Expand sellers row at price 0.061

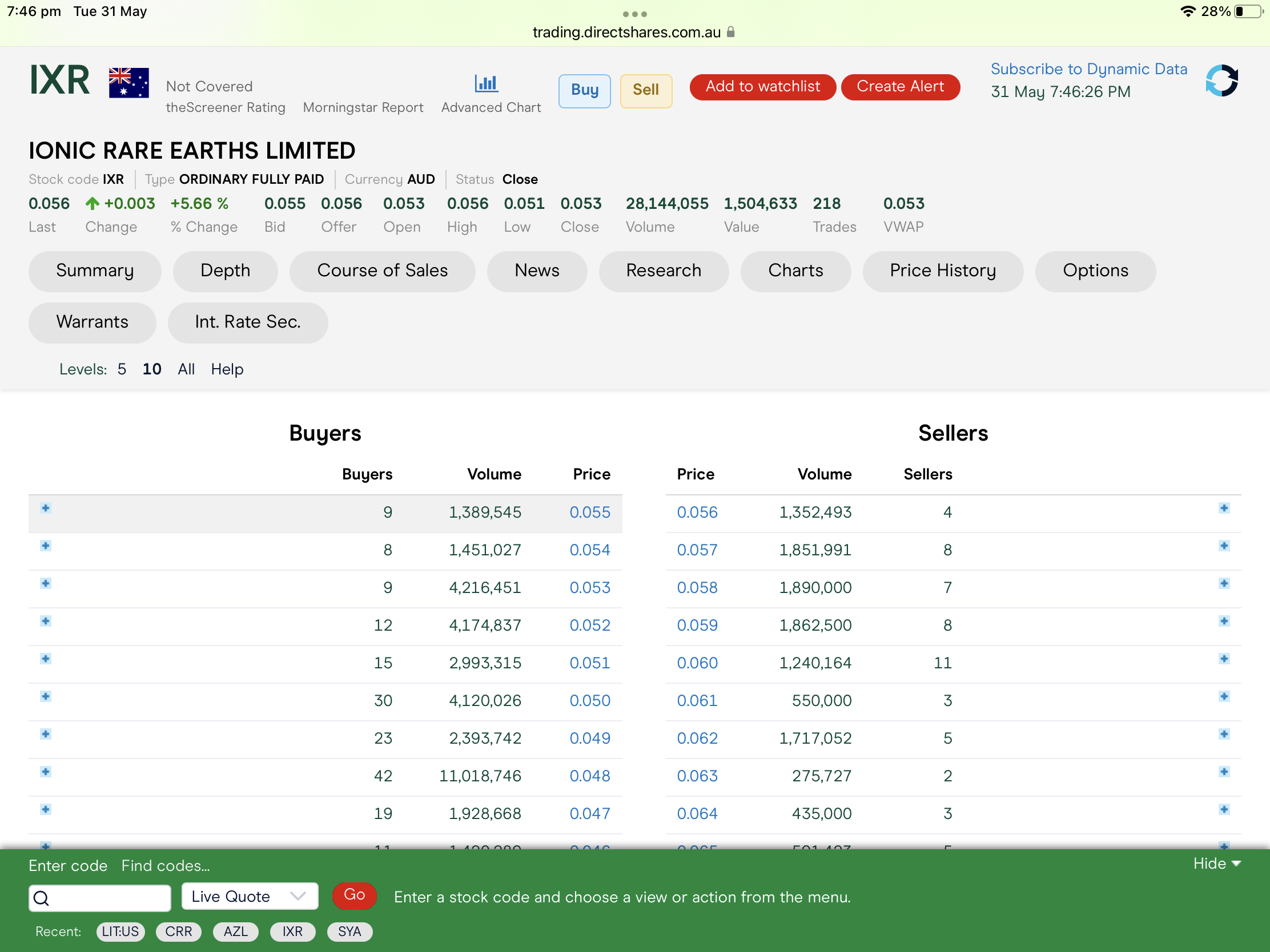pos(1224,697)
